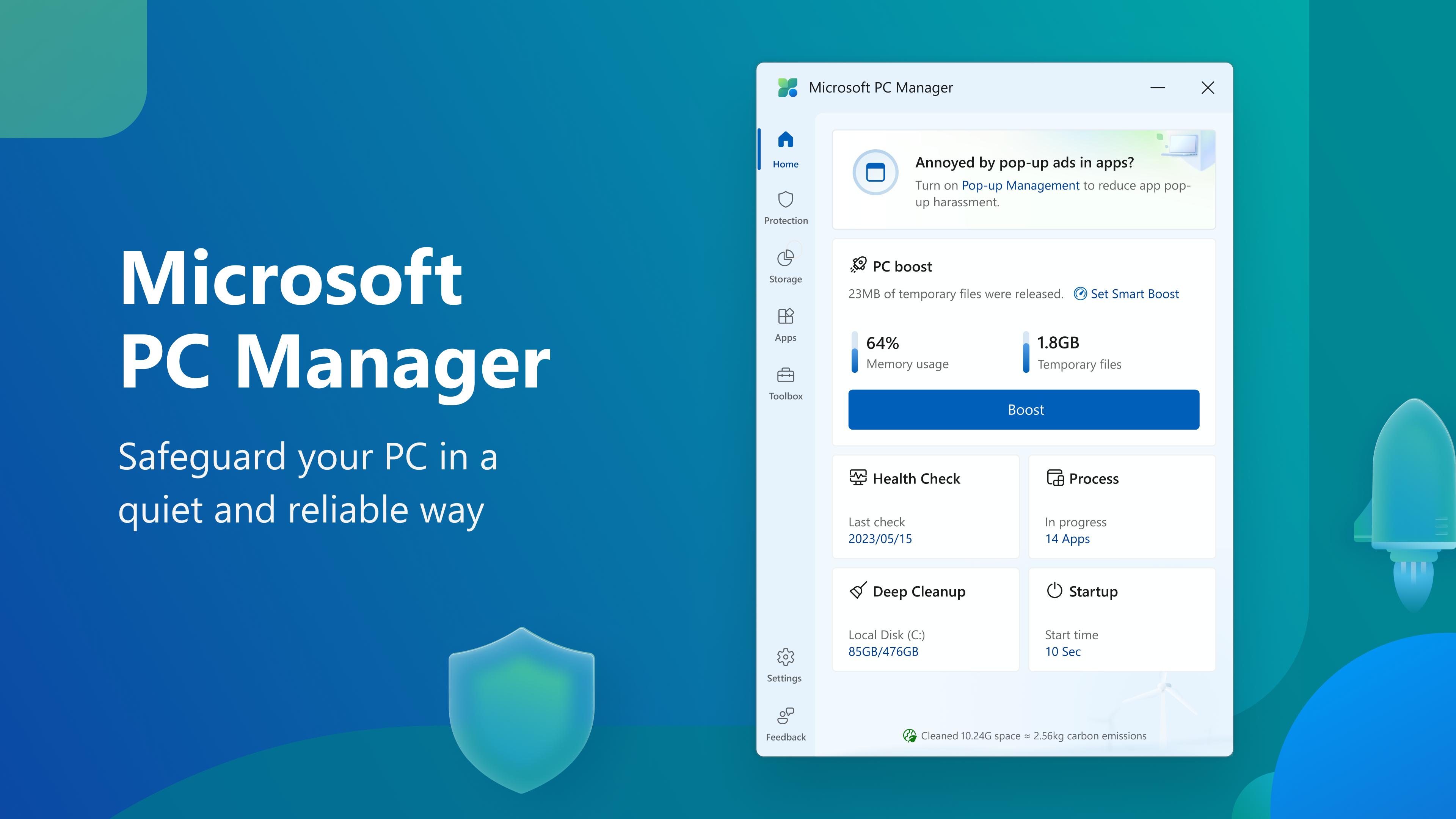Click the Boost button
1456x819 pixels.
(1024, 409)
